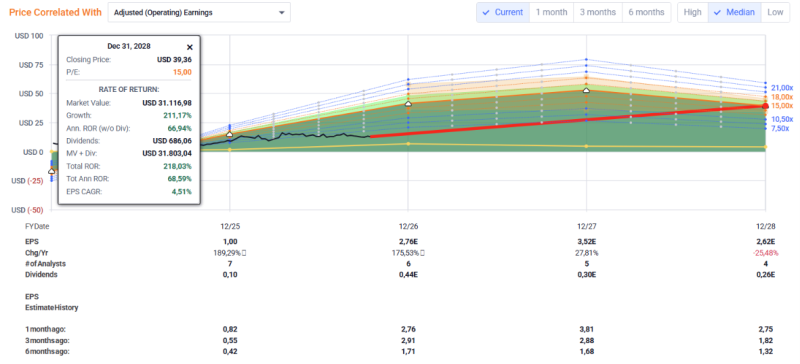Viewport: 800px width, 364px height.
Task: Click the white triangle marker at 12/25
Action: tap(230, 134)
